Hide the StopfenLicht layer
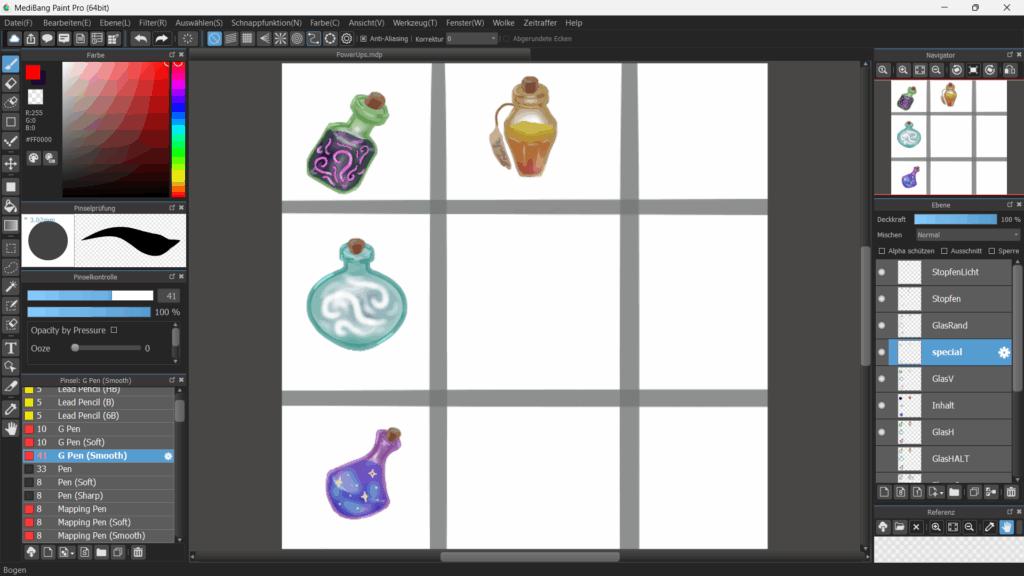The width and height of the screenshot is (1024, 576). click(x=882, y=272)
